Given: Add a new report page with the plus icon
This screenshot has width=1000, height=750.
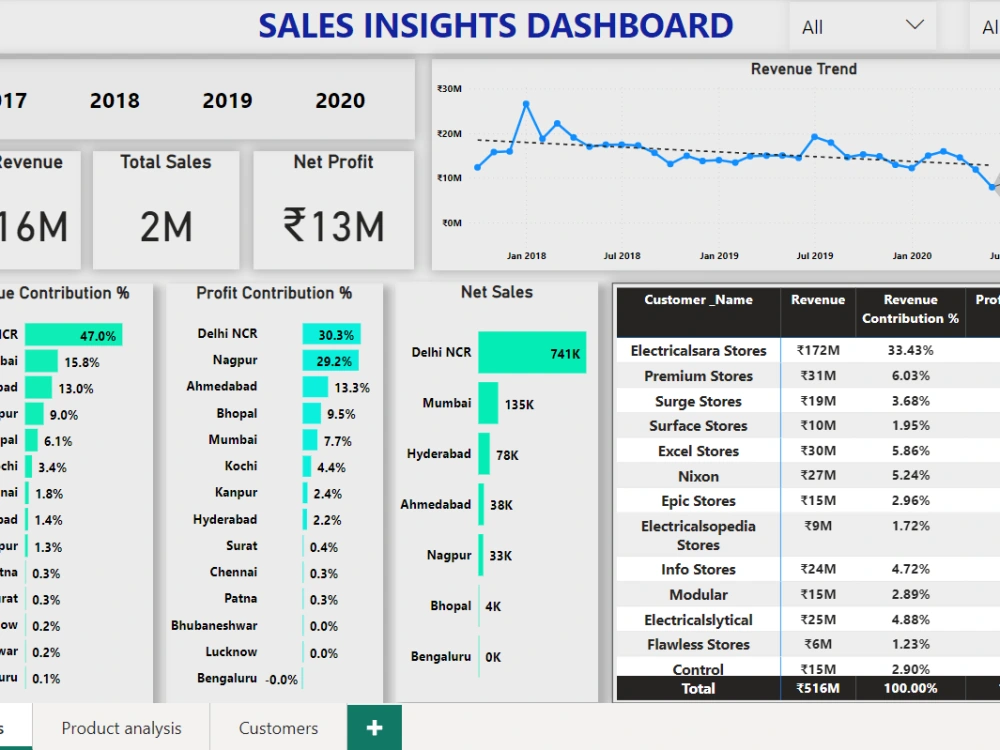Looking at the screenshot, I should point(374,727).
